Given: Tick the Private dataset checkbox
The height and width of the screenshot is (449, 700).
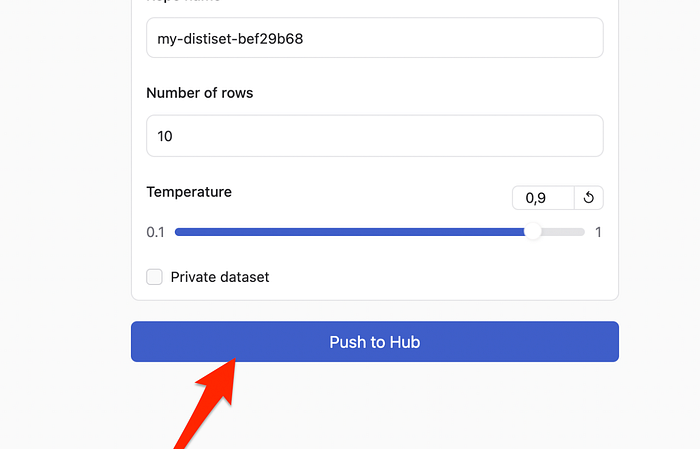Looking at the screenshot, I should 155,277.
